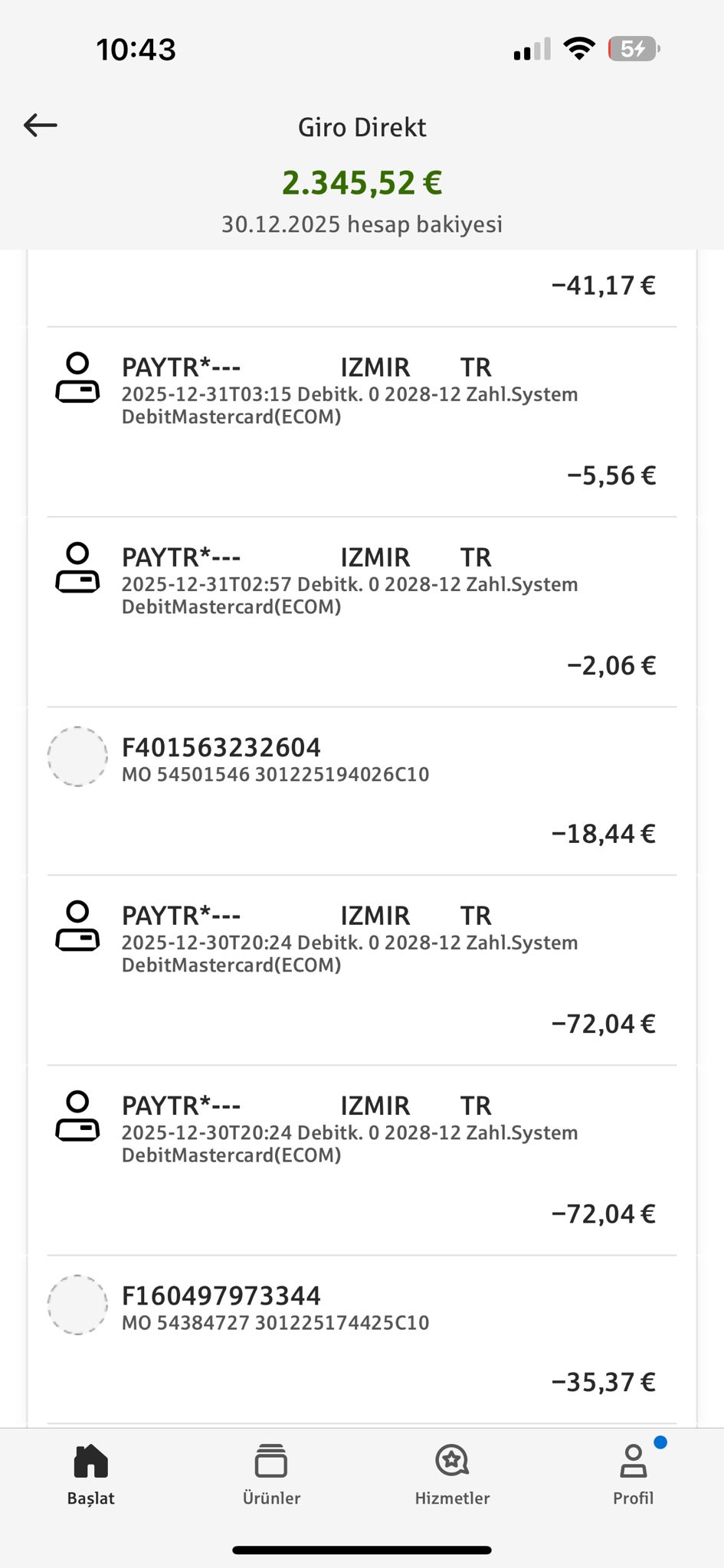Tap the battery indicator in status bar
Viewport: 724px width, 1568px height.
click(x=634, y=49)
